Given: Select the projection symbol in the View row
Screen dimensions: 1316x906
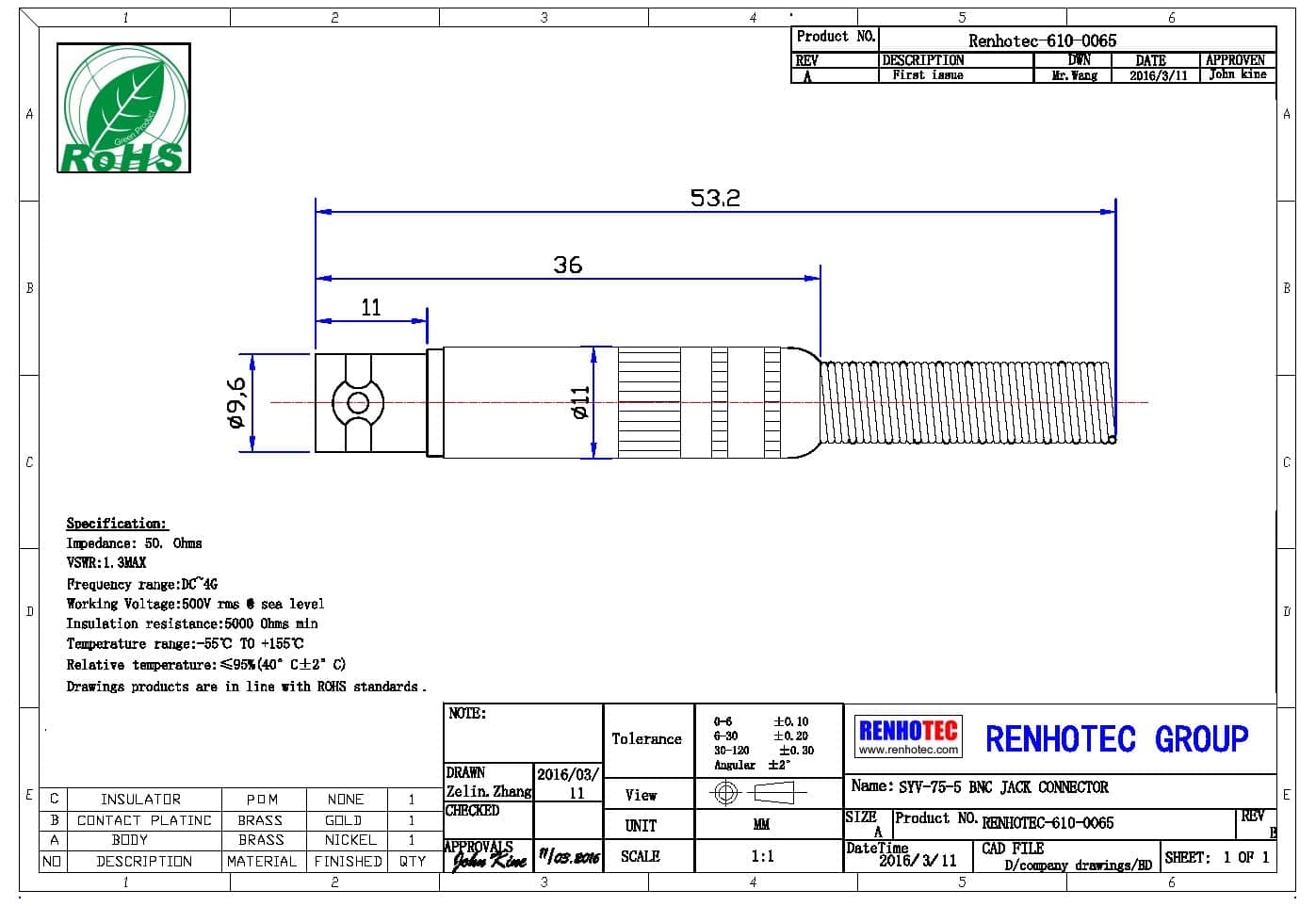Looking at the screenshot, I should click(x=754, y=793).
